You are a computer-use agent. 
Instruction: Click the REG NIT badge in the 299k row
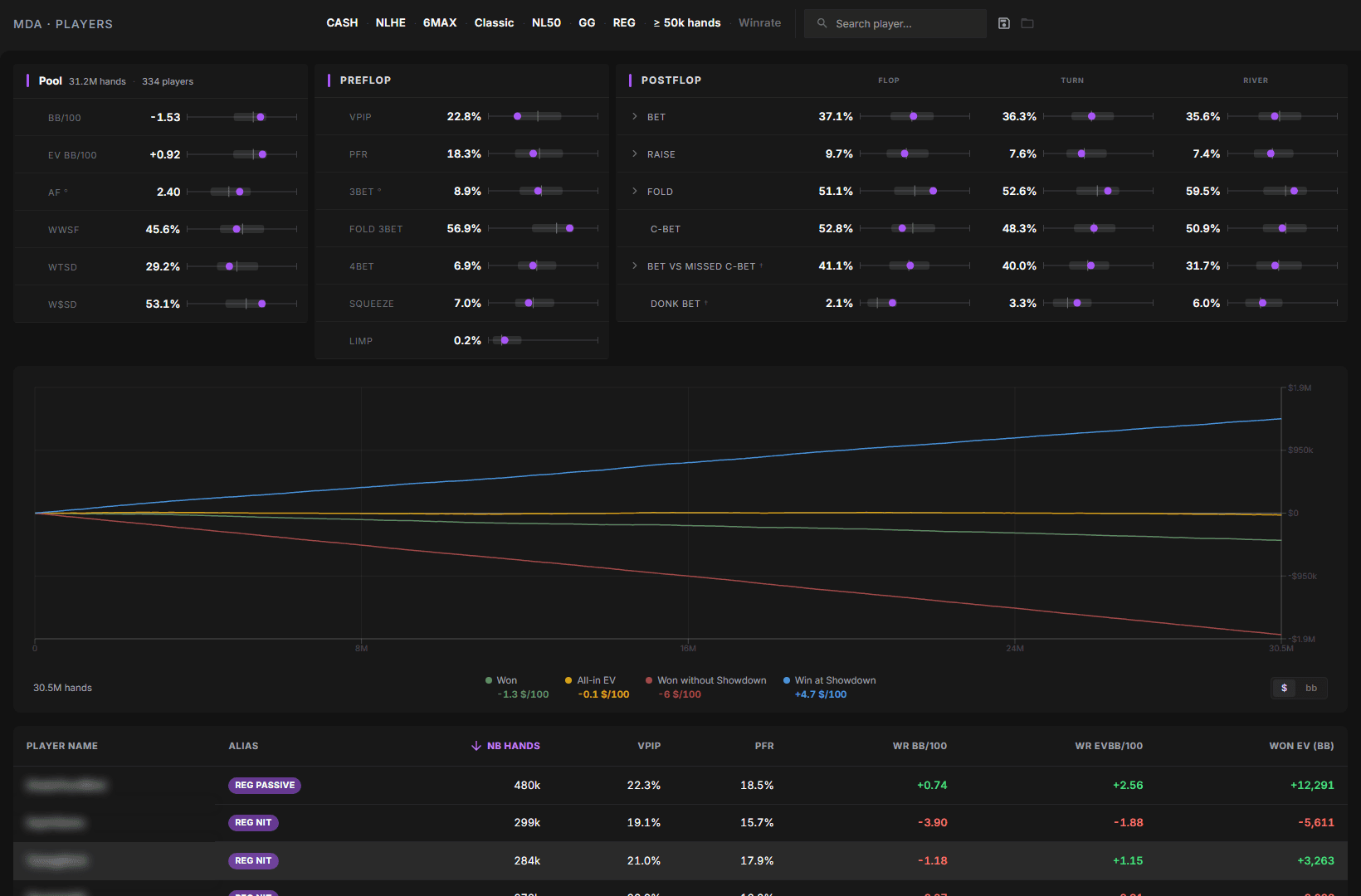click(x=253, y=823)
